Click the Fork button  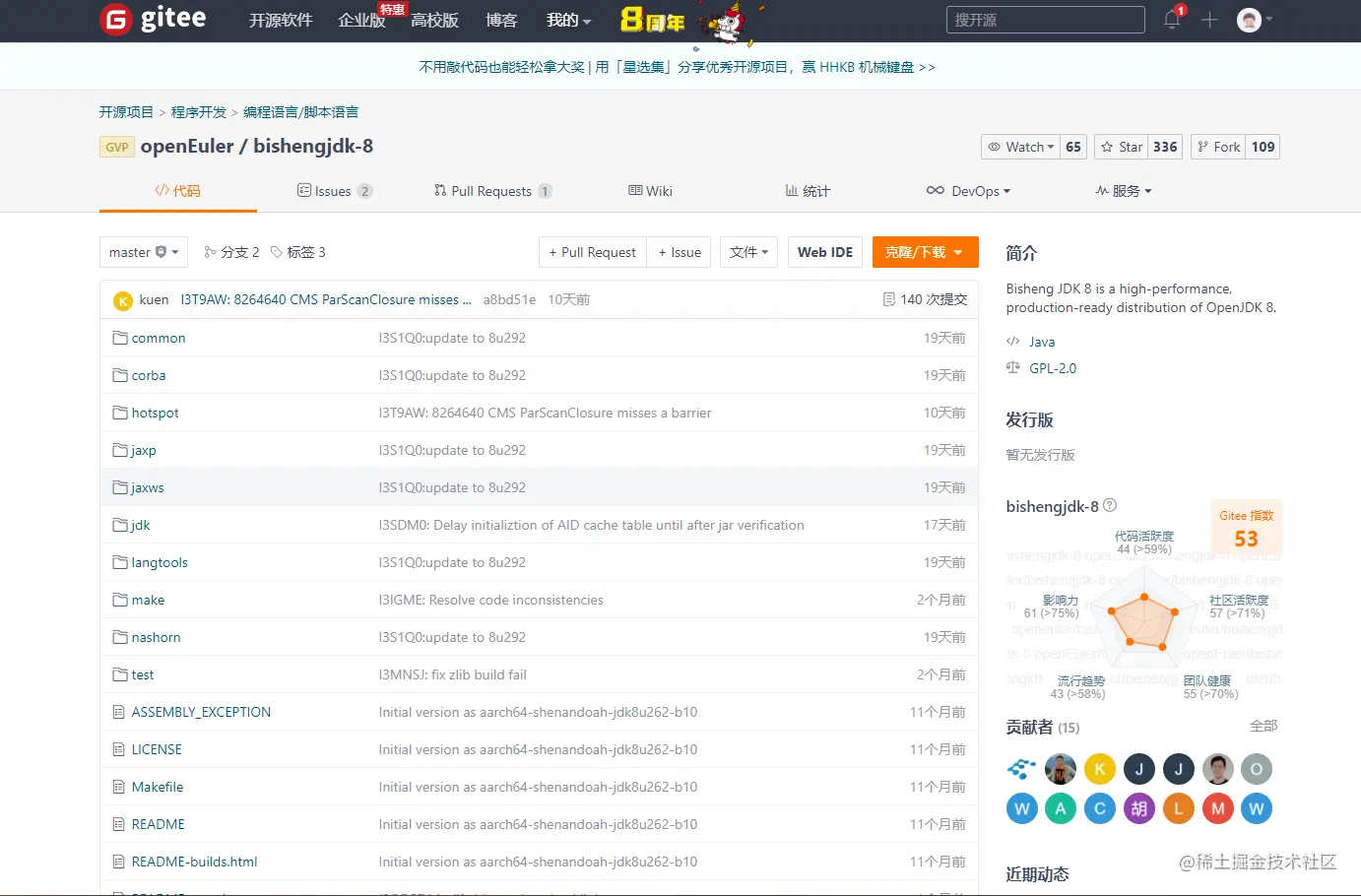[1218, 147]
